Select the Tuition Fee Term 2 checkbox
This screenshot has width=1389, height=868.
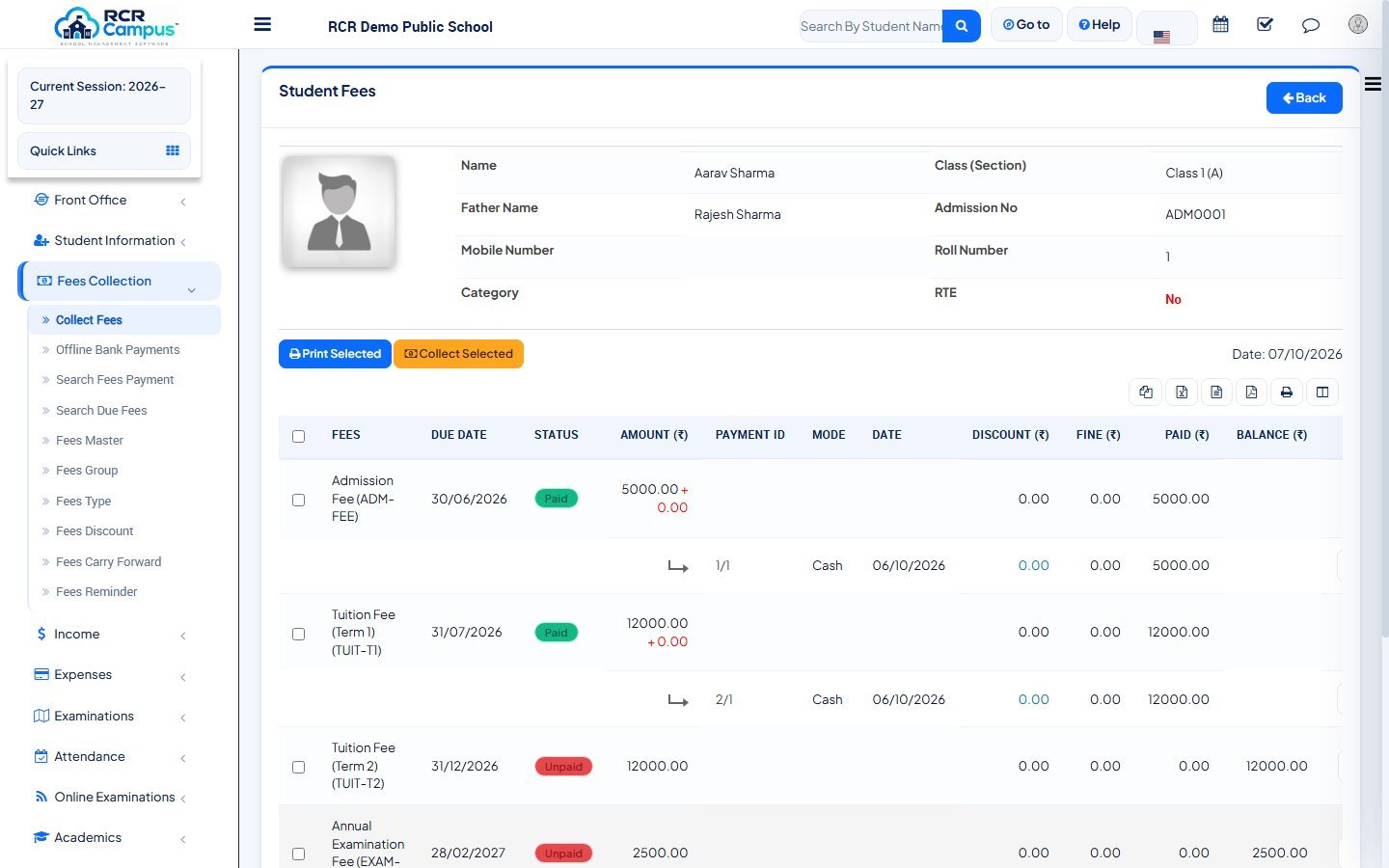click(298, 767)
